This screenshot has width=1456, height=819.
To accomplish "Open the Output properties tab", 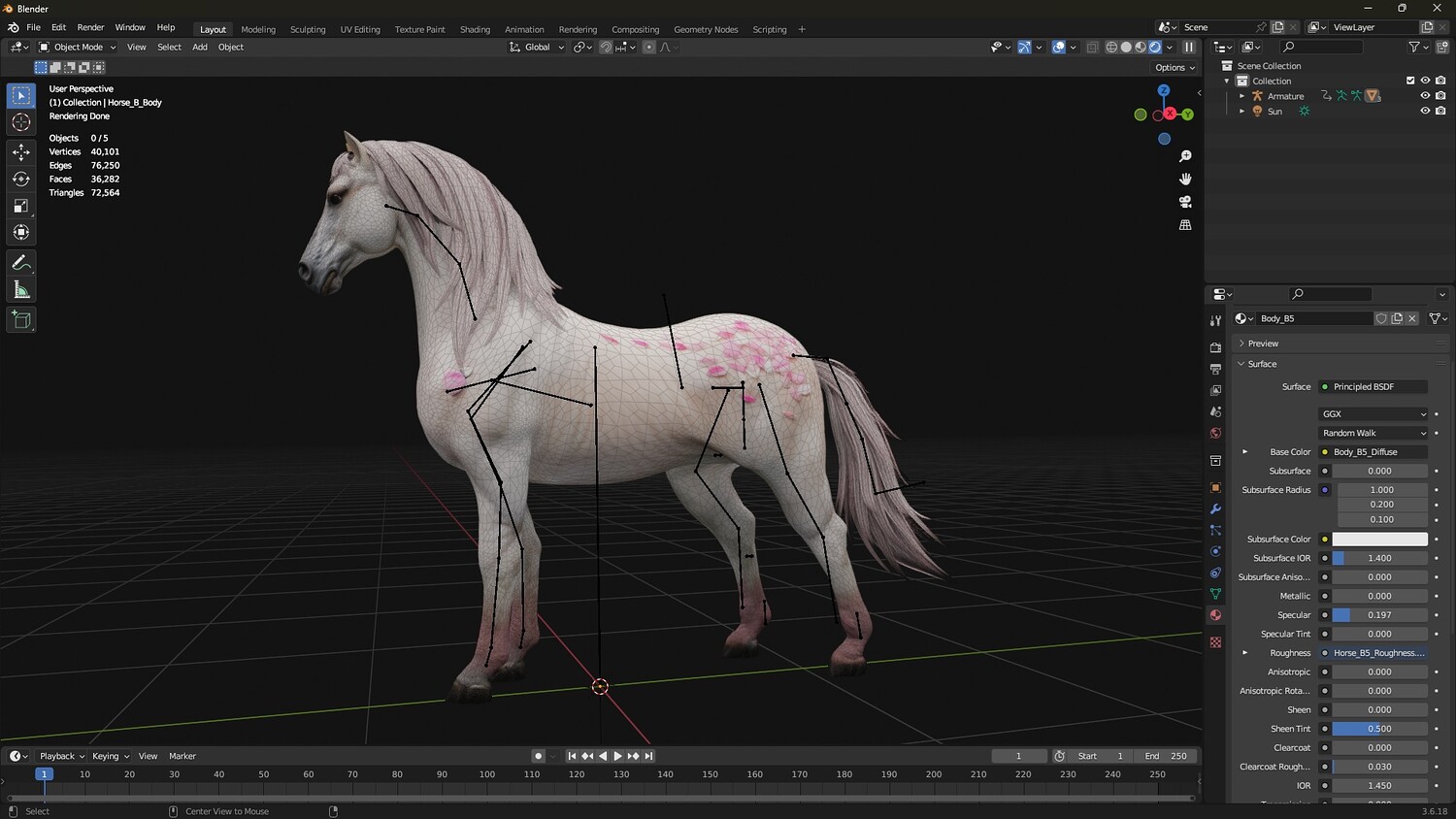I will (x=1215, y=369).
